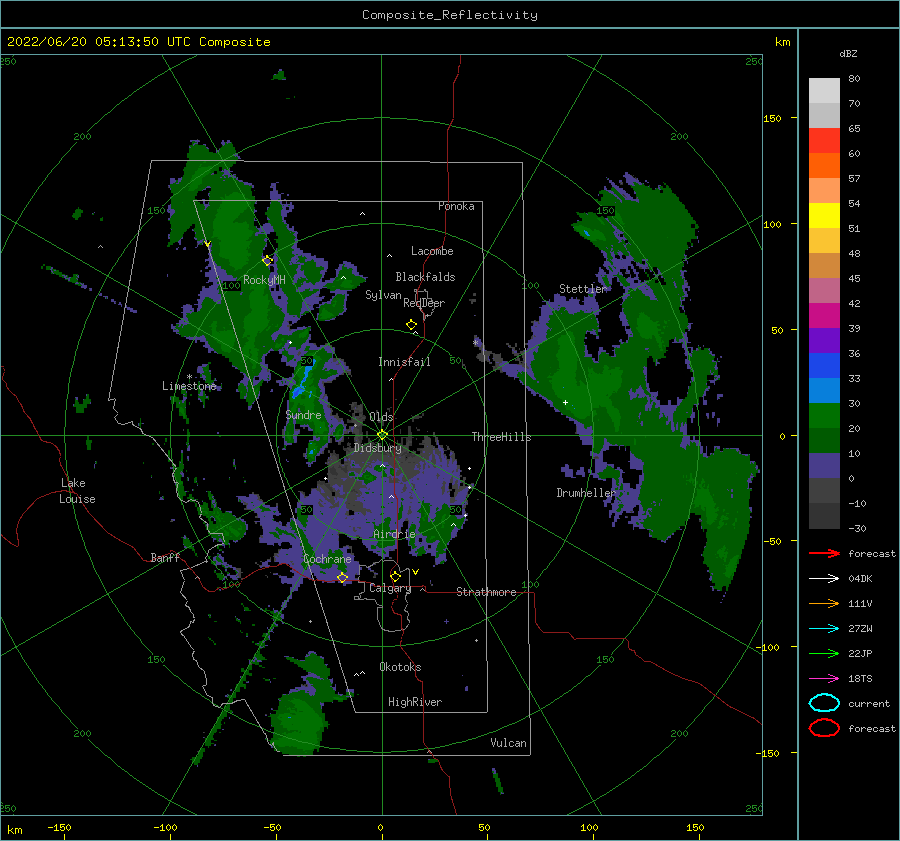Click the Cochrane label
This screenshot has height=841, width=900.
point(327,559)
